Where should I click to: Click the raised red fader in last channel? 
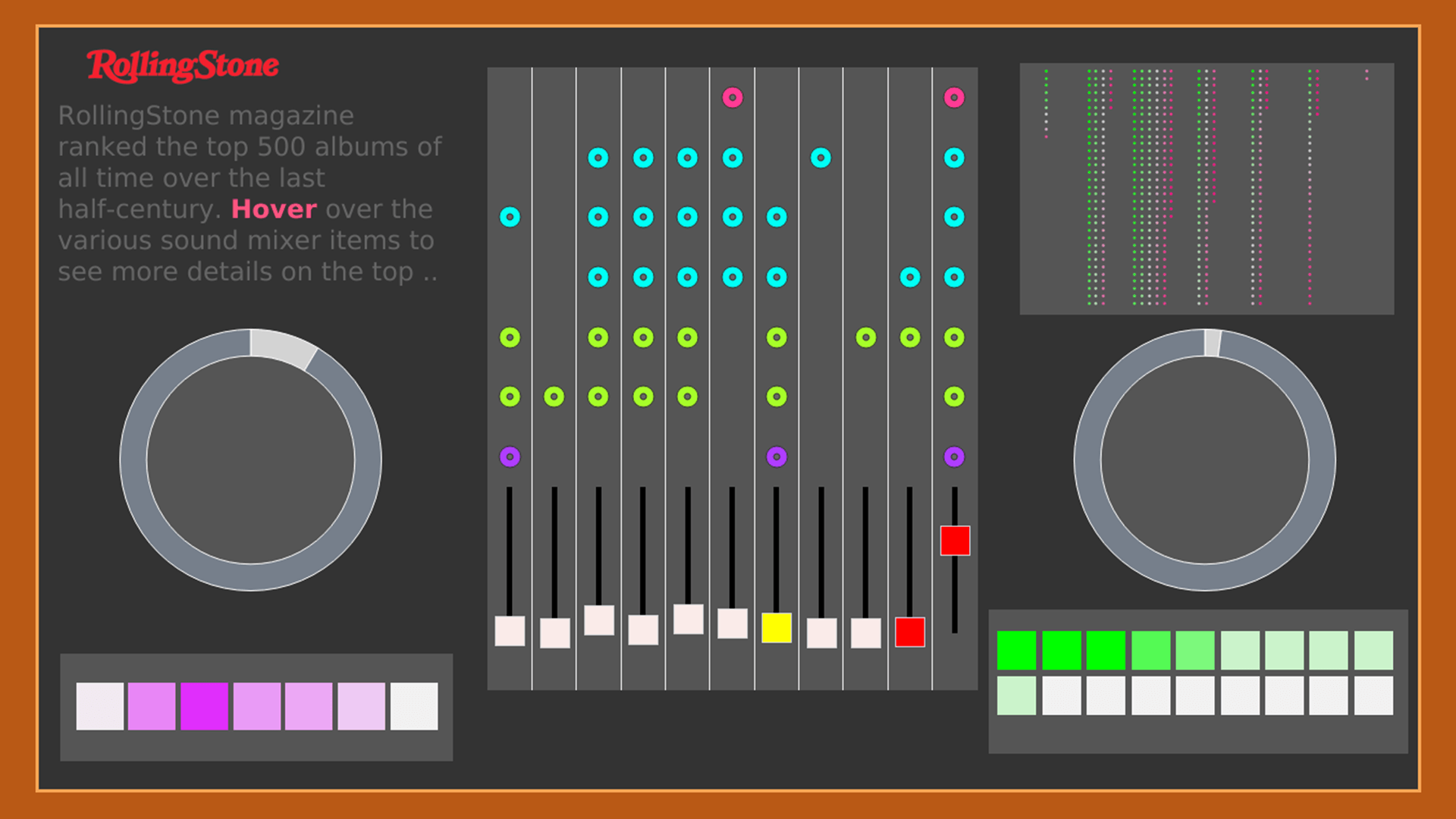click(955, 541)
